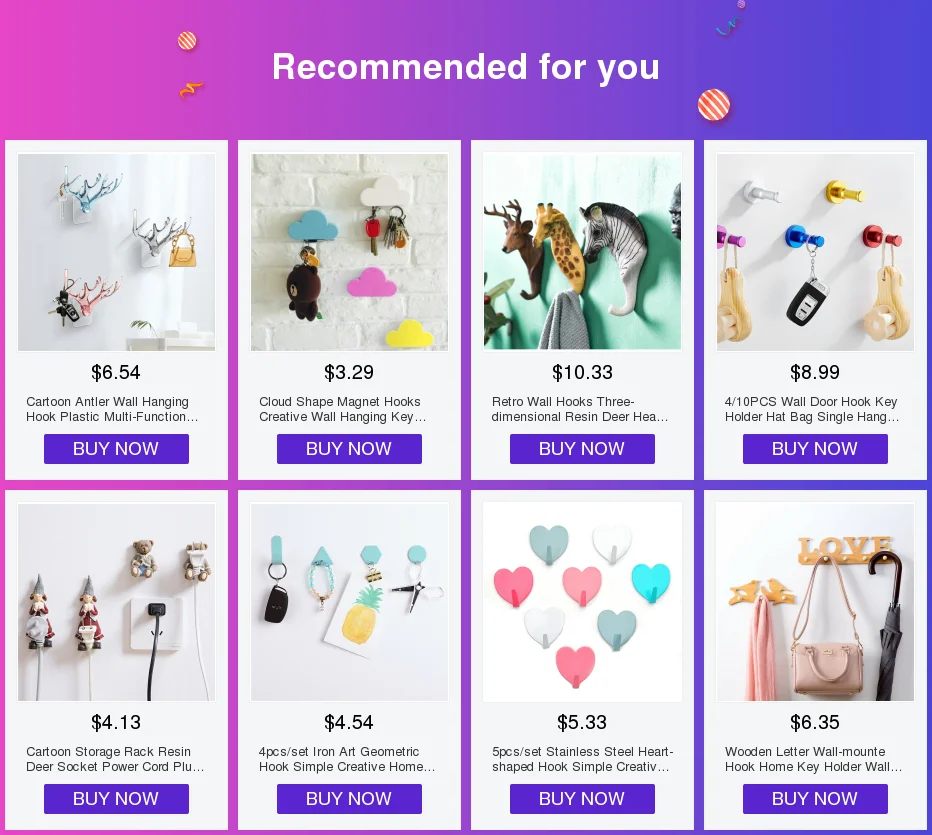Image resolution: width=932 pixels, height=835 pixels.
Task: Click BUY NOW under the $3.29 cloud hooks
Action: 350,449
